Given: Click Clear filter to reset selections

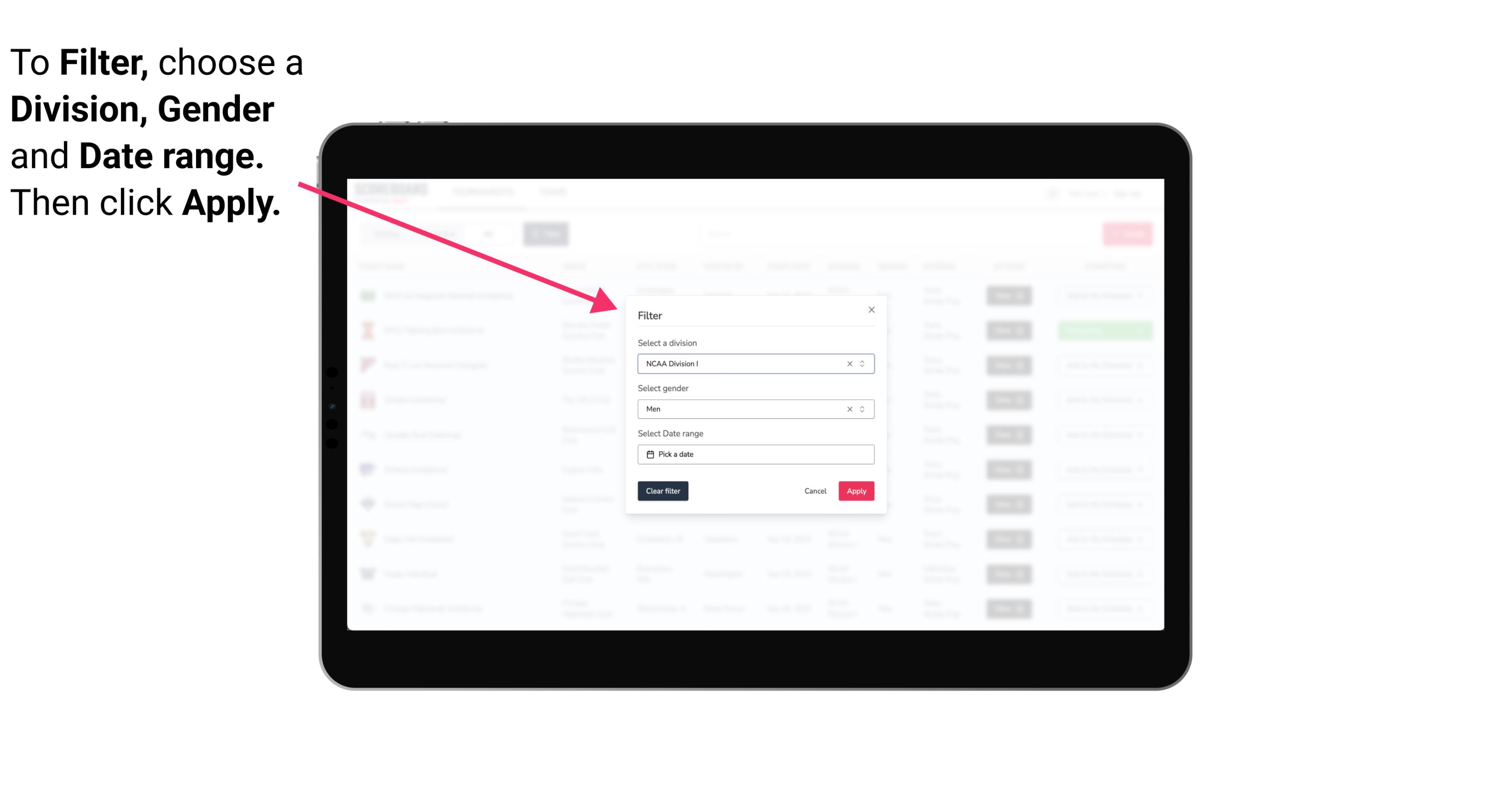Looking at the screenshot, I should point(662,491).
